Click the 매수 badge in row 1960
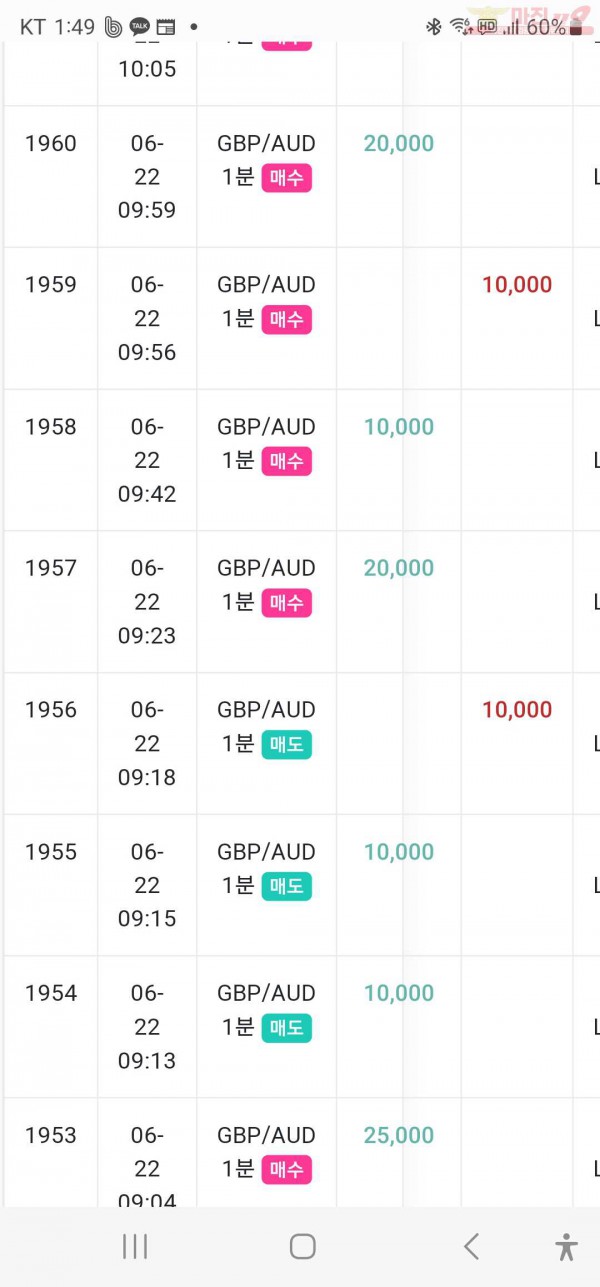The width and height of the screenshot is (600, 1287). coord(286,178)
